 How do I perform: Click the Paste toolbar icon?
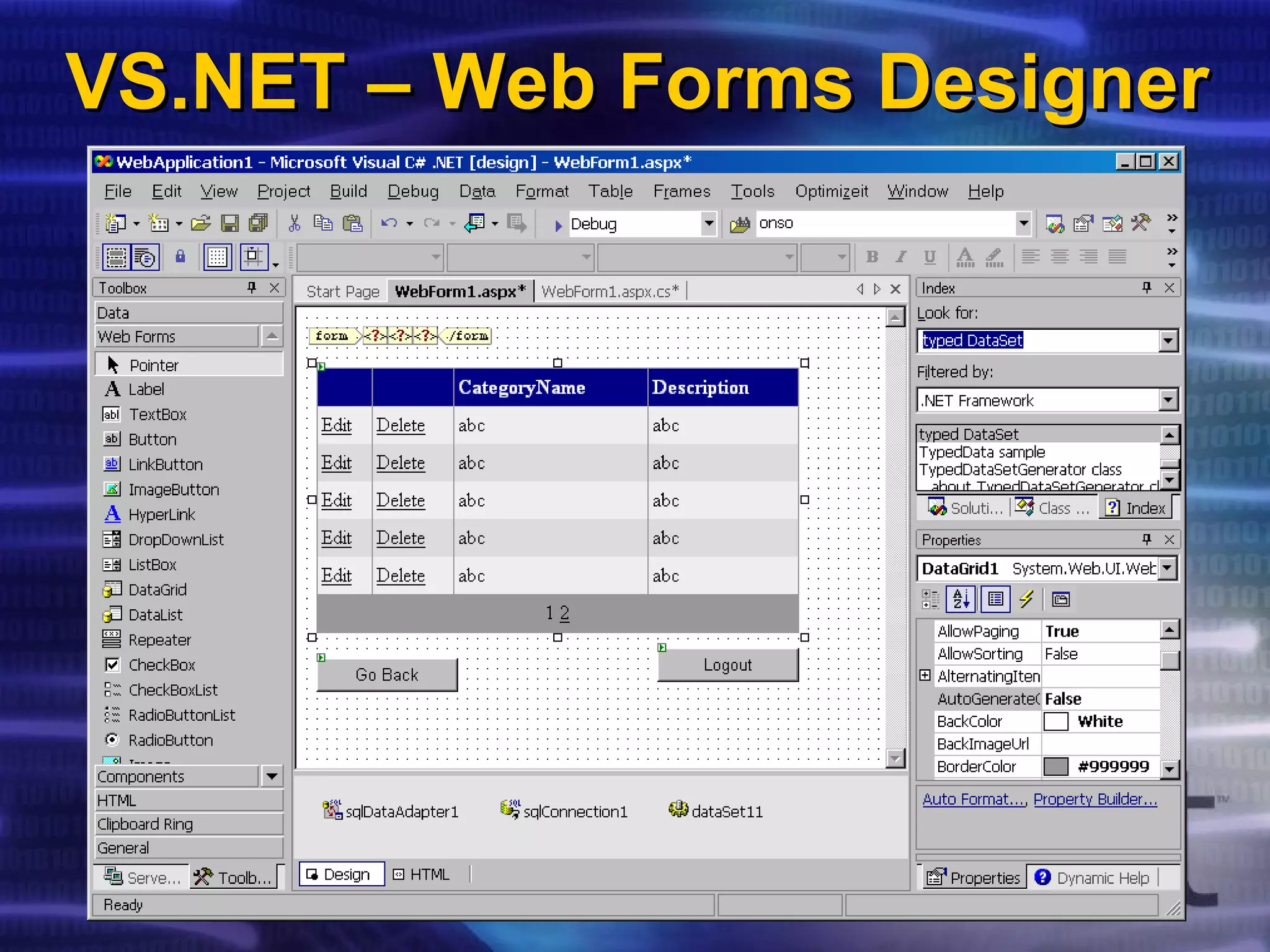click(352, 224)
